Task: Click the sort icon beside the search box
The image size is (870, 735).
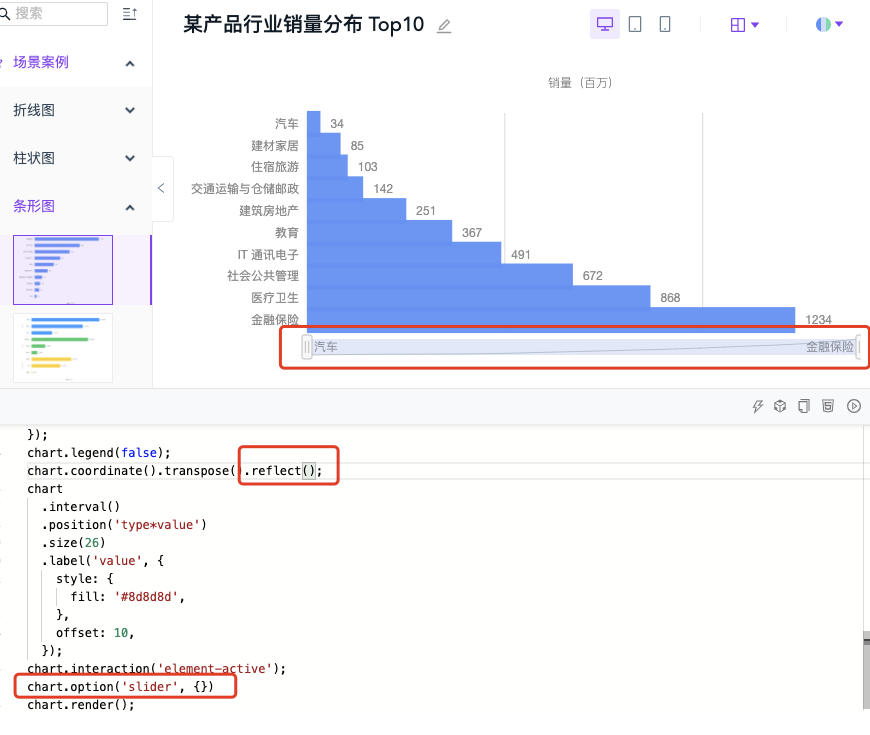Action: click(x=130, y=14)
